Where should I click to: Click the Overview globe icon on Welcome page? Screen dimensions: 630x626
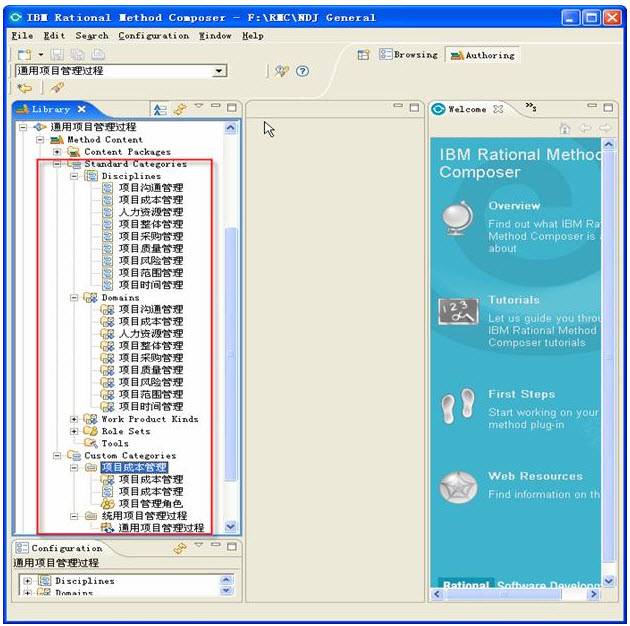pyautogui.click(x=458, y=217)
